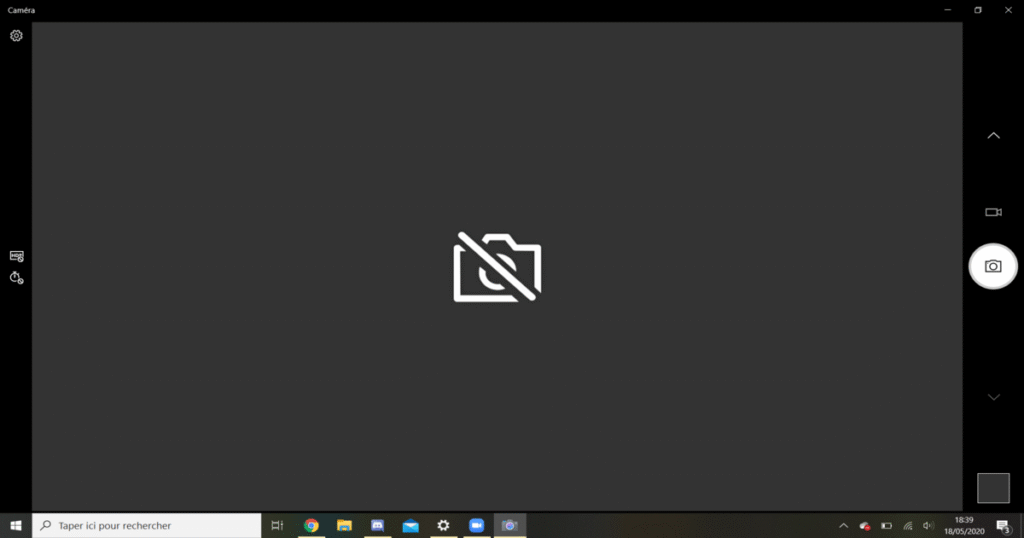Open Zoom from the taskbar
The image size is (1024, 538).
pyautogui.click(x=476, y=525)
